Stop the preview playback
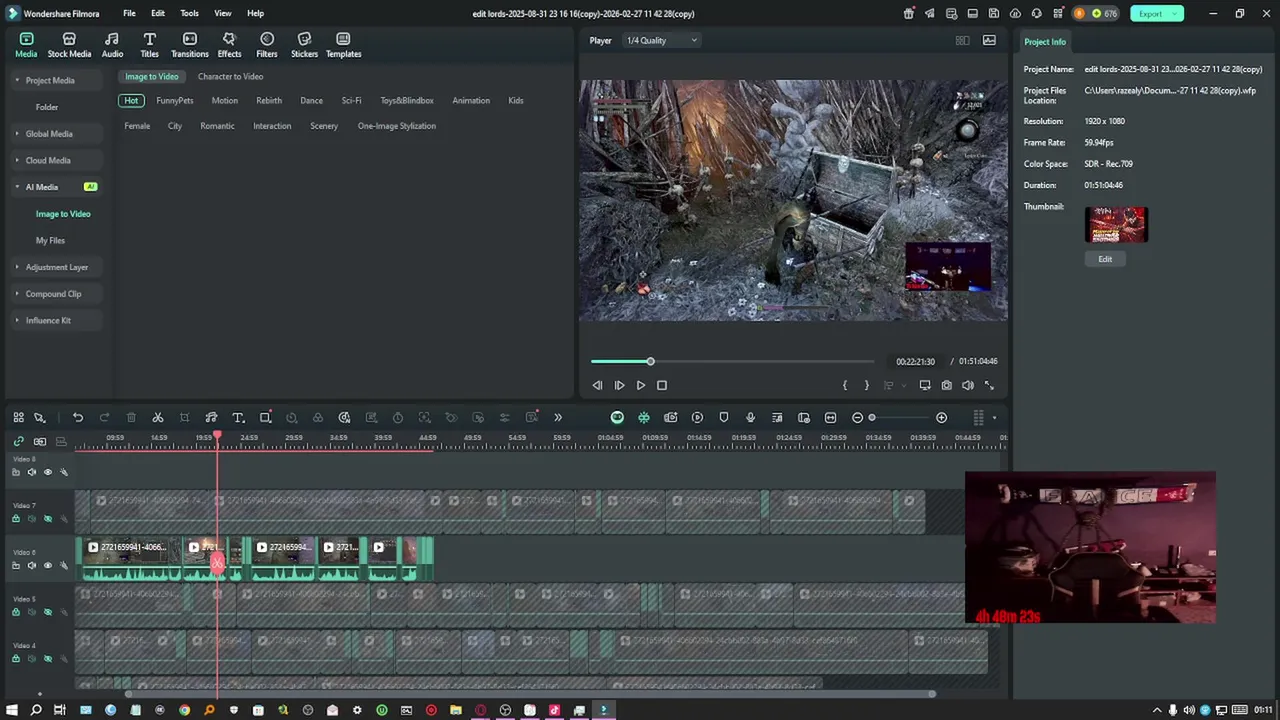This screenshot has width=1280, height=720. (661, 385)
